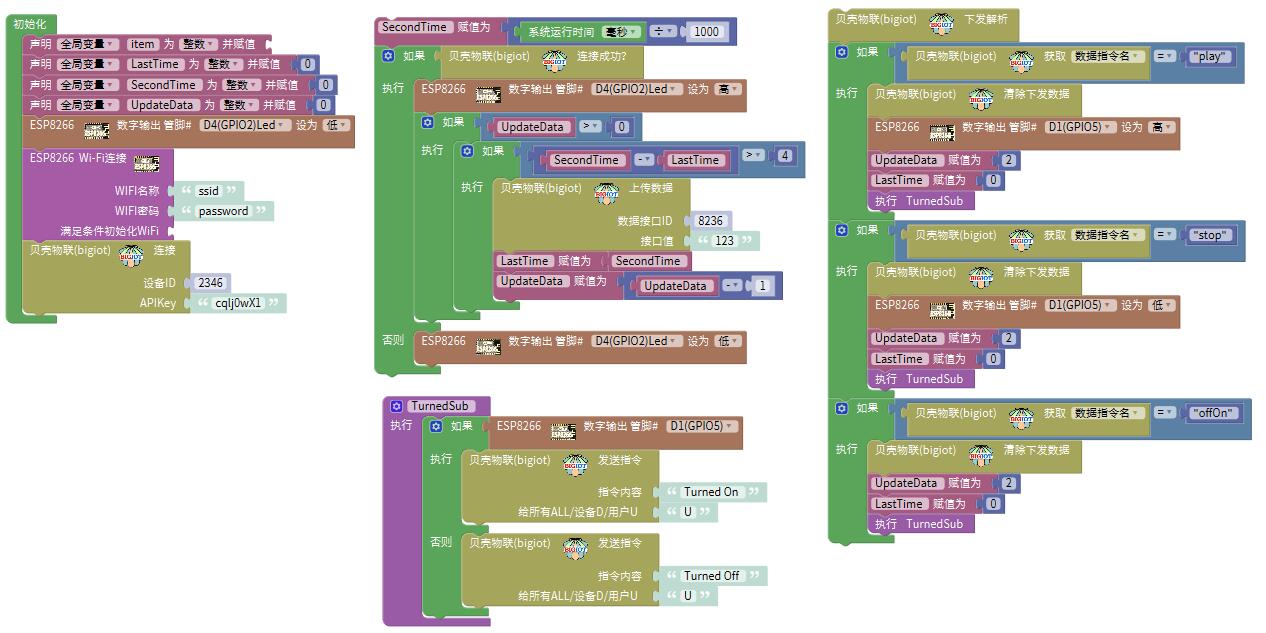
Task: Open the 低 level dropdown in 初始化 block
Action: click(x=336, y=125)
